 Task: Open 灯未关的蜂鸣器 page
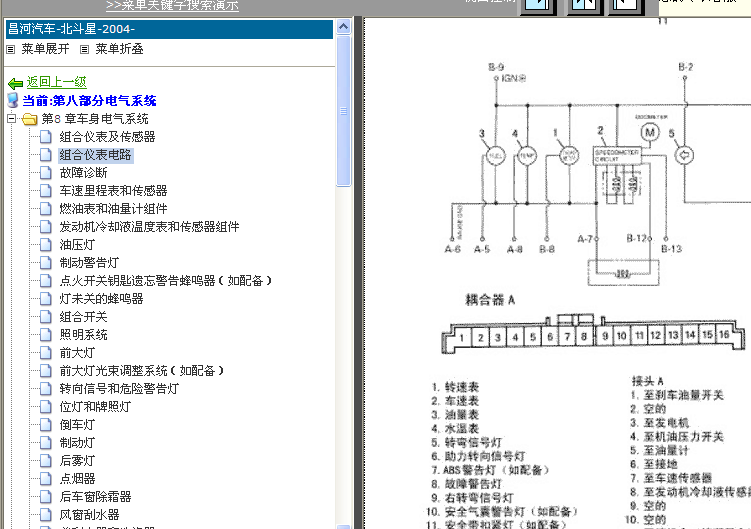(x=102, y=299)
